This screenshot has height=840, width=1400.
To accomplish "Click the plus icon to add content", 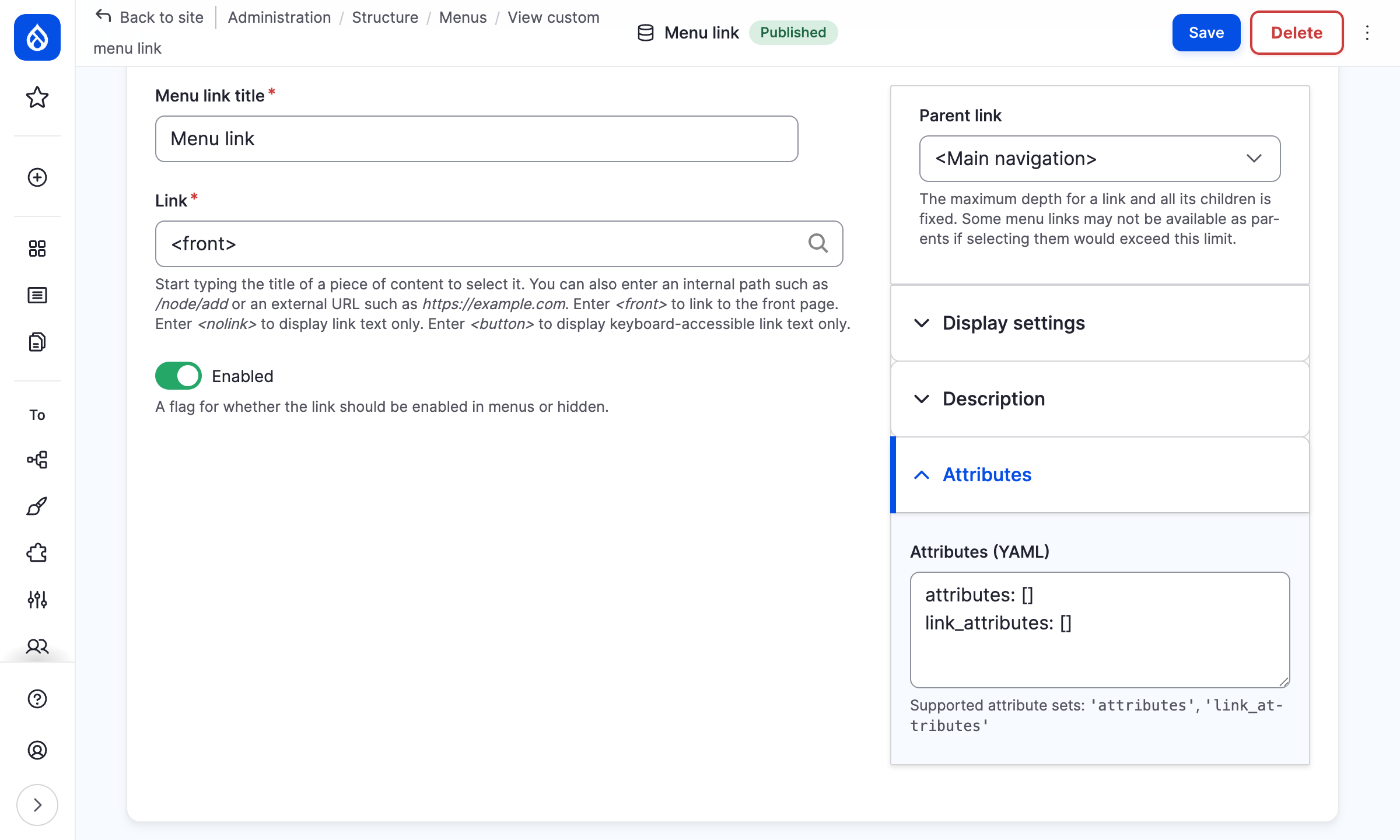I will 37,177.
